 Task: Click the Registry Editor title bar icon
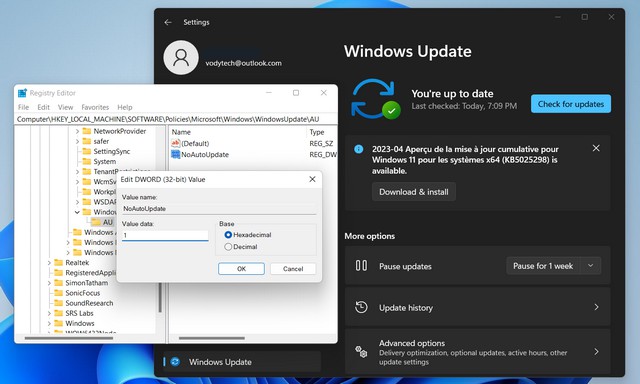(22, 93)
